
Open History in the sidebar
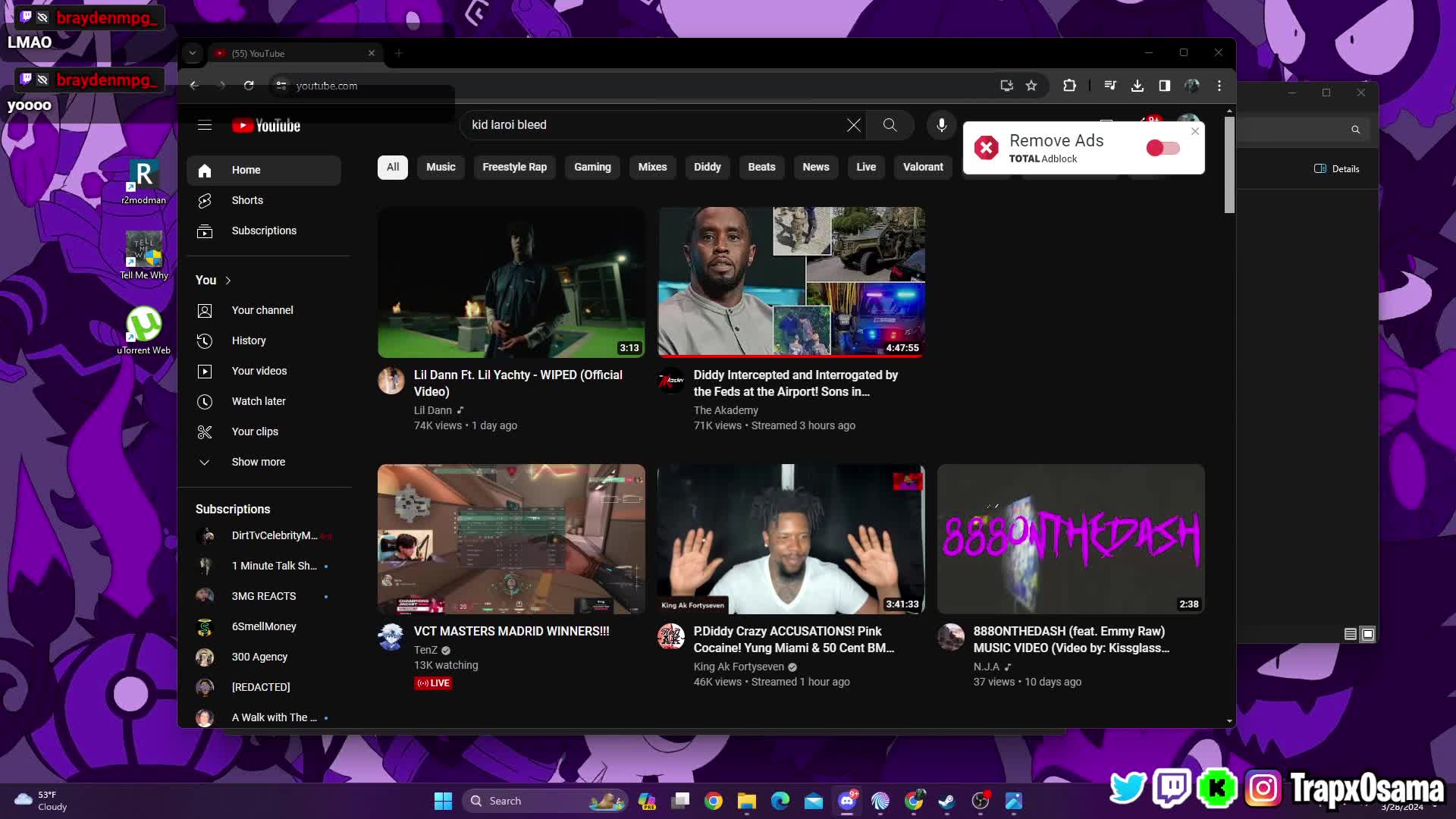click(264, 341)
